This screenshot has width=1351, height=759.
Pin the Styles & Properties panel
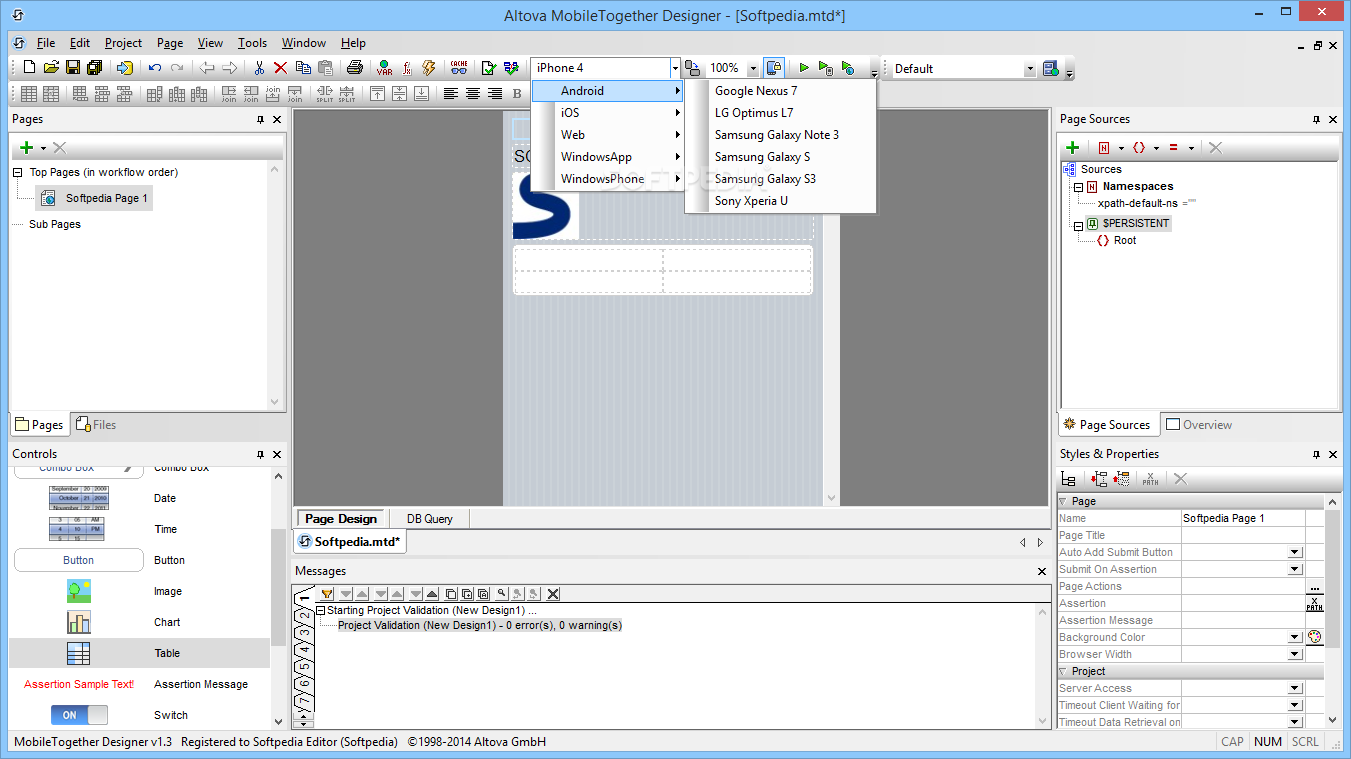coord(1316,454)
